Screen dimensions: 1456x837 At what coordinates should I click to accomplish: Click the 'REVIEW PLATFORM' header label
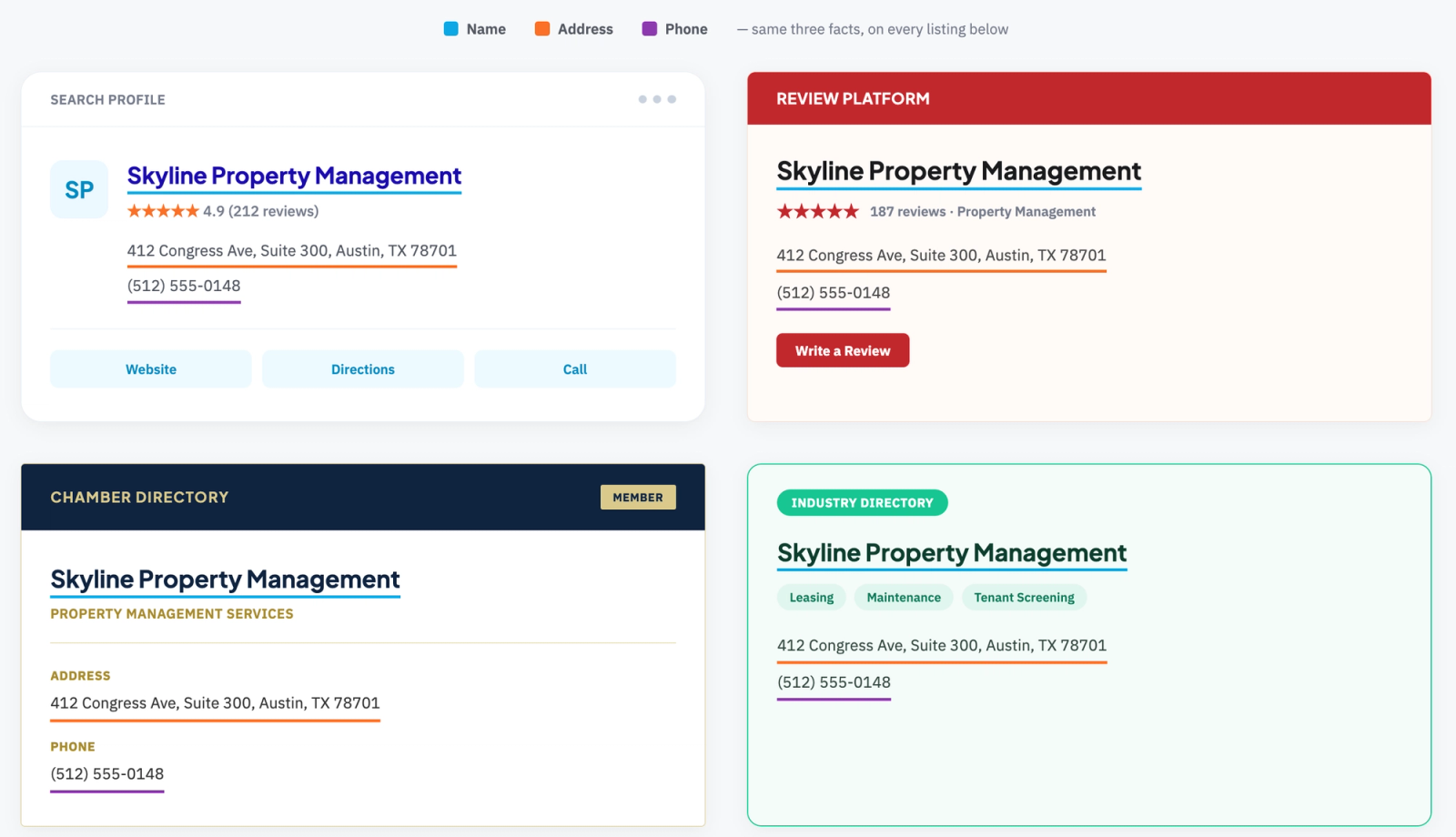point(853,98)
